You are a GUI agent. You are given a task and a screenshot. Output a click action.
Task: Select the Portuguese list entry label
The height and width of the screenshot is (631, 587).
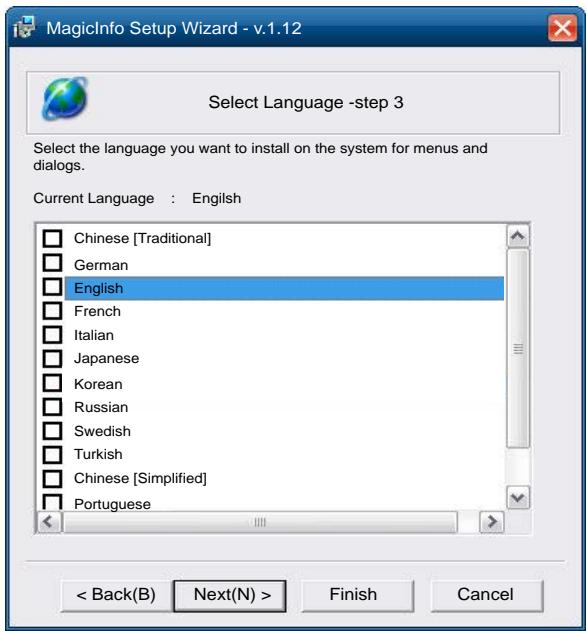[x=112, y=504]
